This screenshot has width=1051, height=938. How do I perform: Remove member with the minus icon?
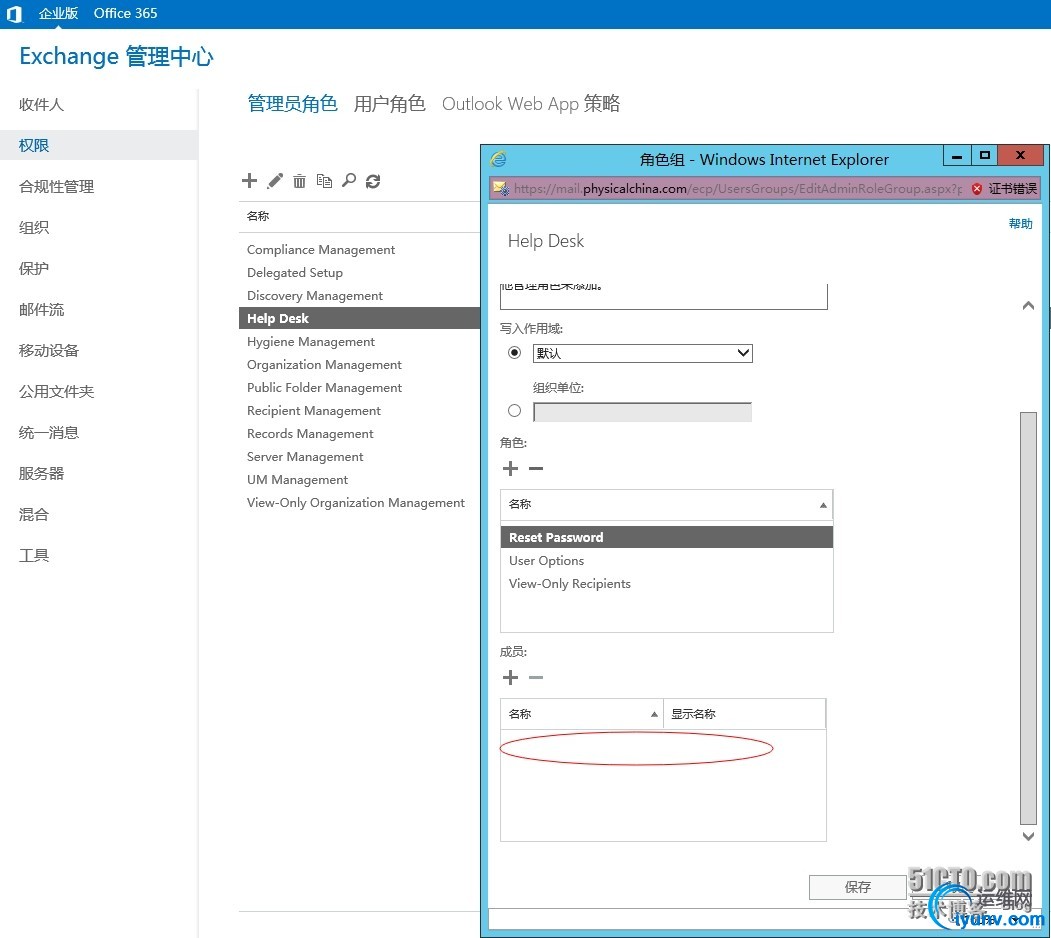[536, 677]
